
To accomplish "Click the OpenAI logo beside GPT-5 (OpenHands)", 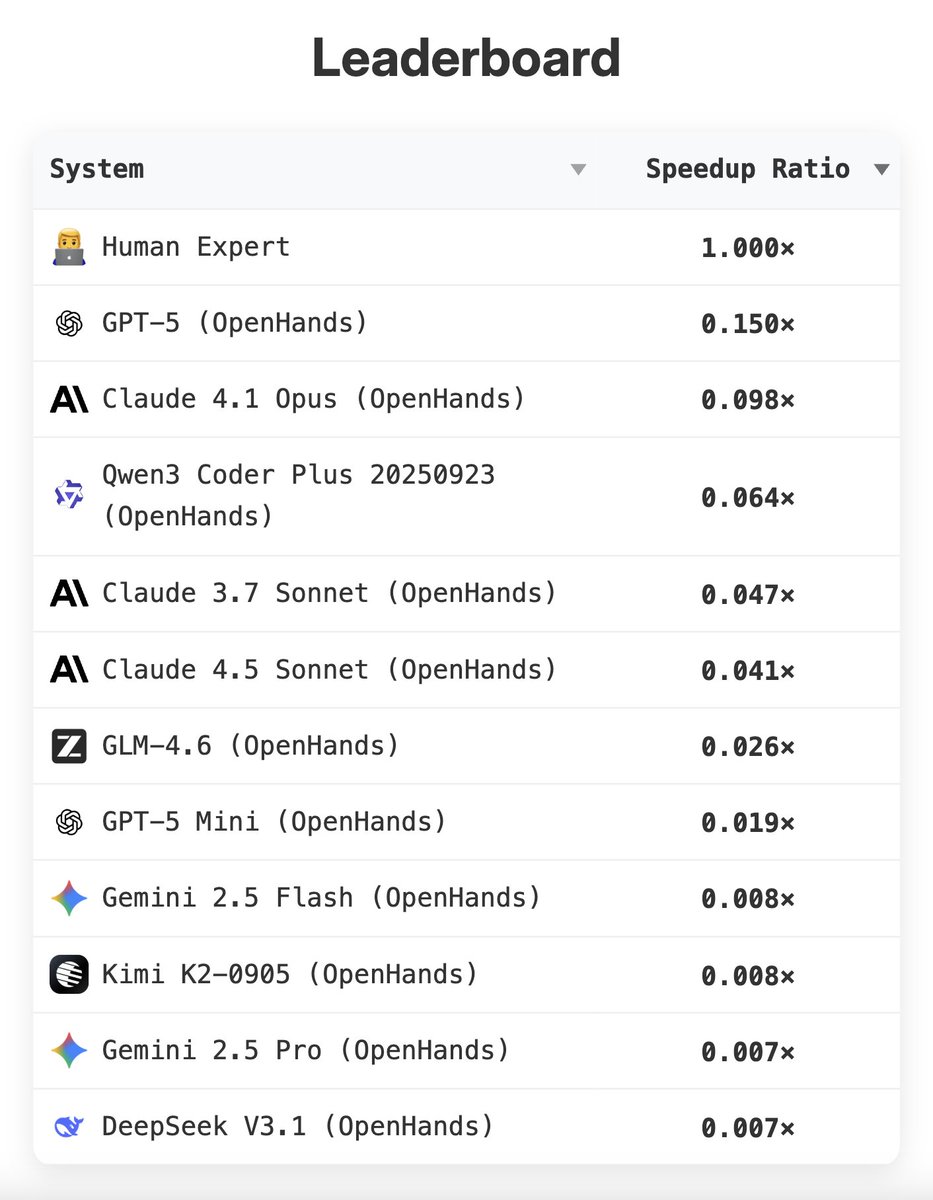I will tap(69, 324).
